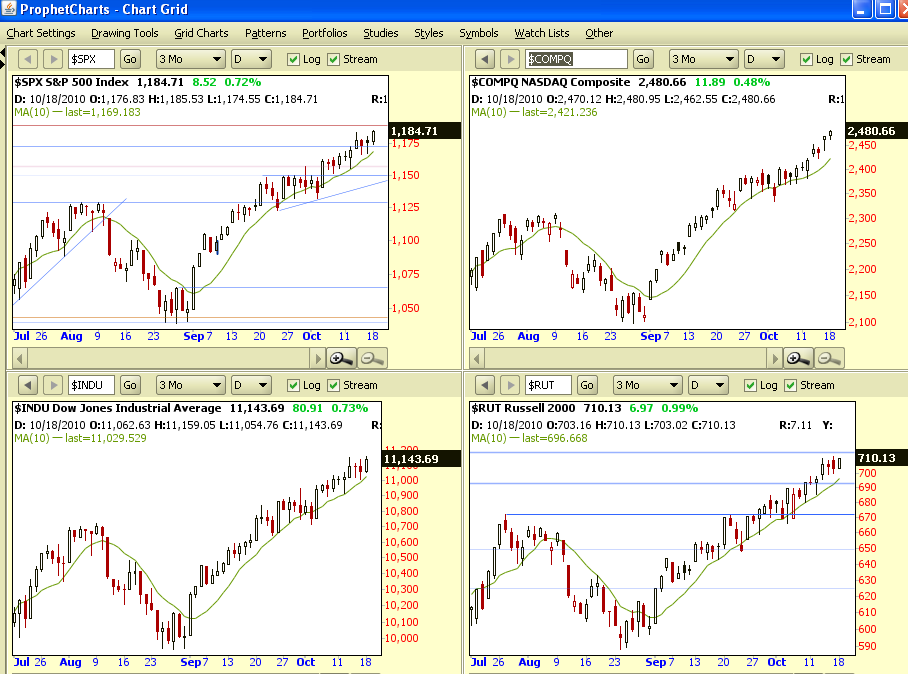Open the D frequency dropdown for $INDU

(251, 385)
